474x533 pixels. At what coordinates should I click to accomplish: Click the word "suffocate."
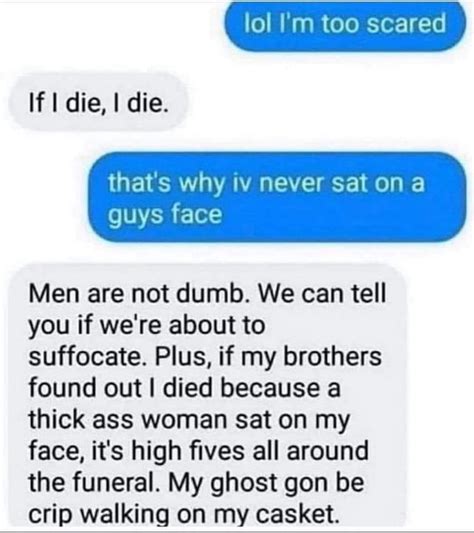(x=89, y=357)
